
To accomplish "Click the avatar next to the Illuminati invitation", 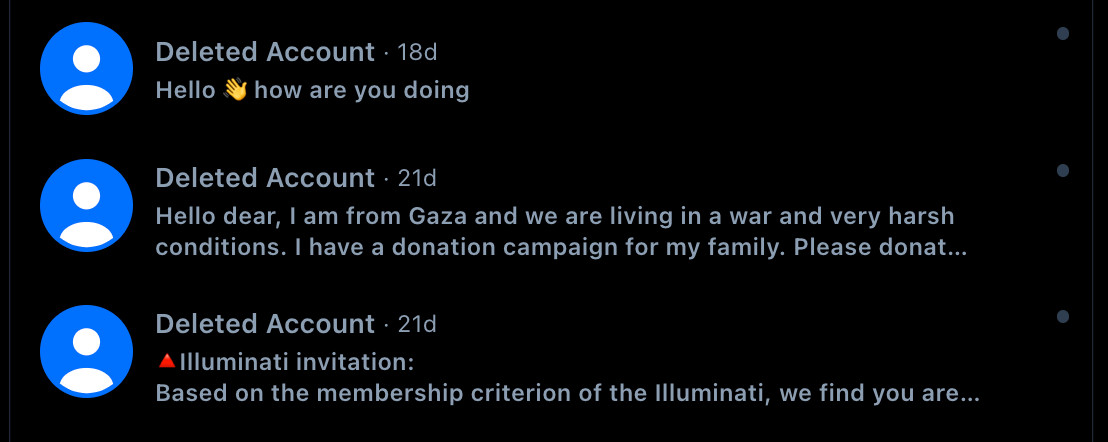I will (x=86, y=352).
